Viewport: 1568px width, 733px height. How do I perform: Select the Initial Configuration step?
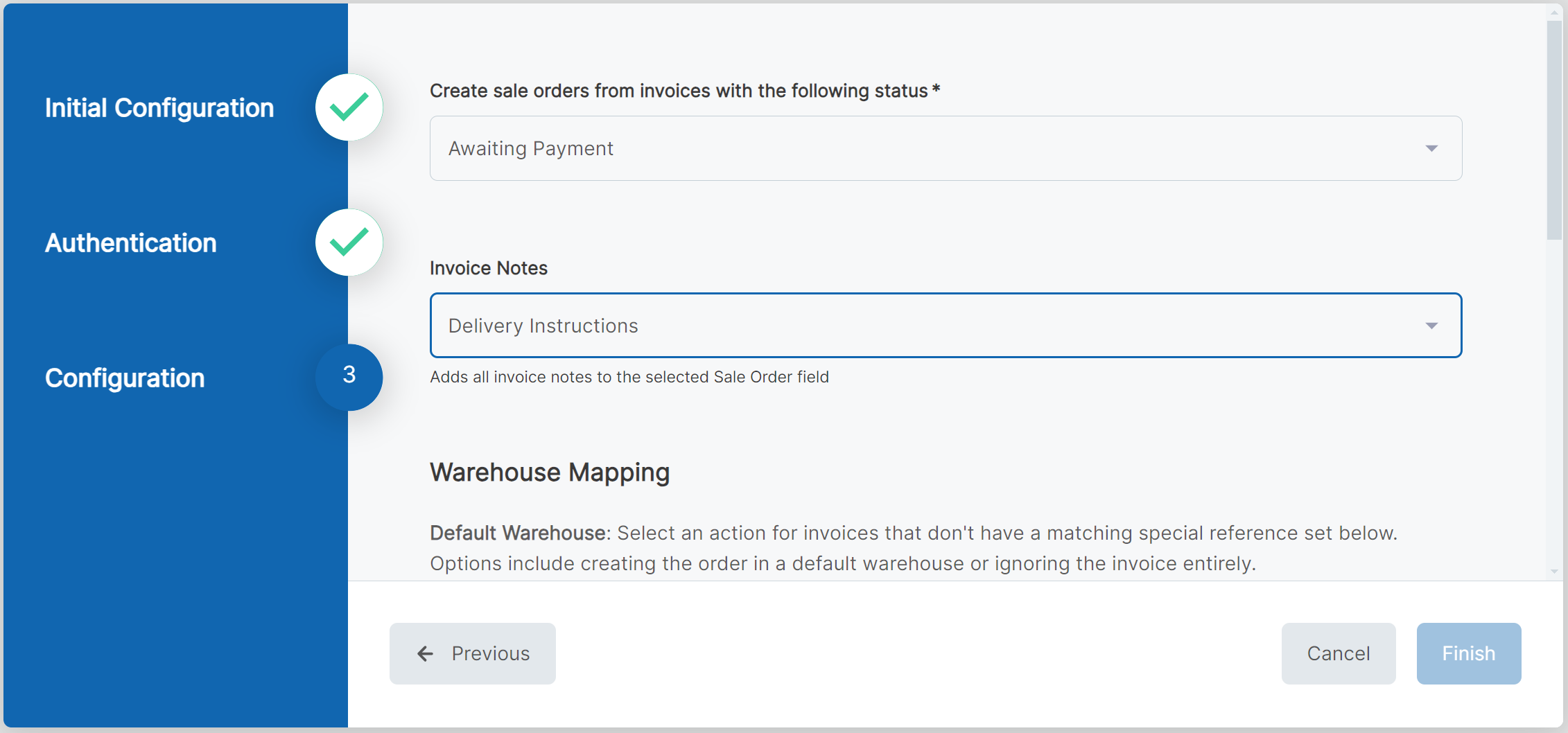click(159, 107)
